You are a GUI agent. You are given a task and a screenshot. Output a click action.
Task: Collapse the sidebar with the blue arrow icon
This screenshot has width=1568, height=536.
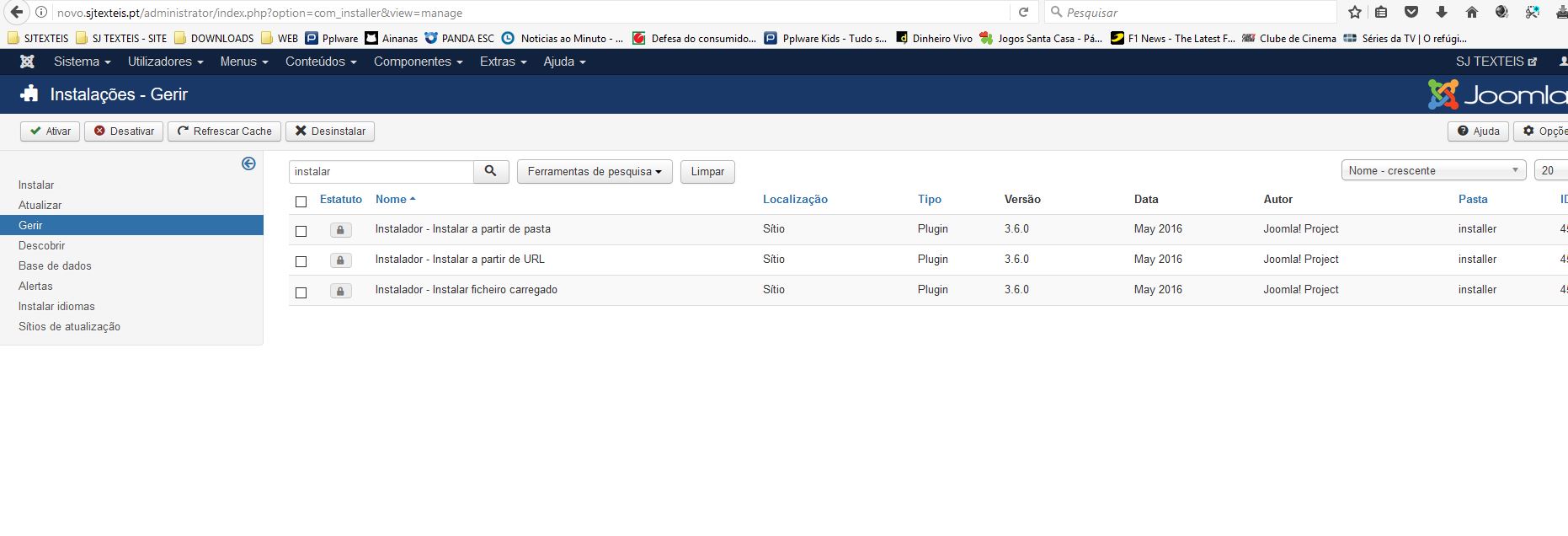pos(248,163)
